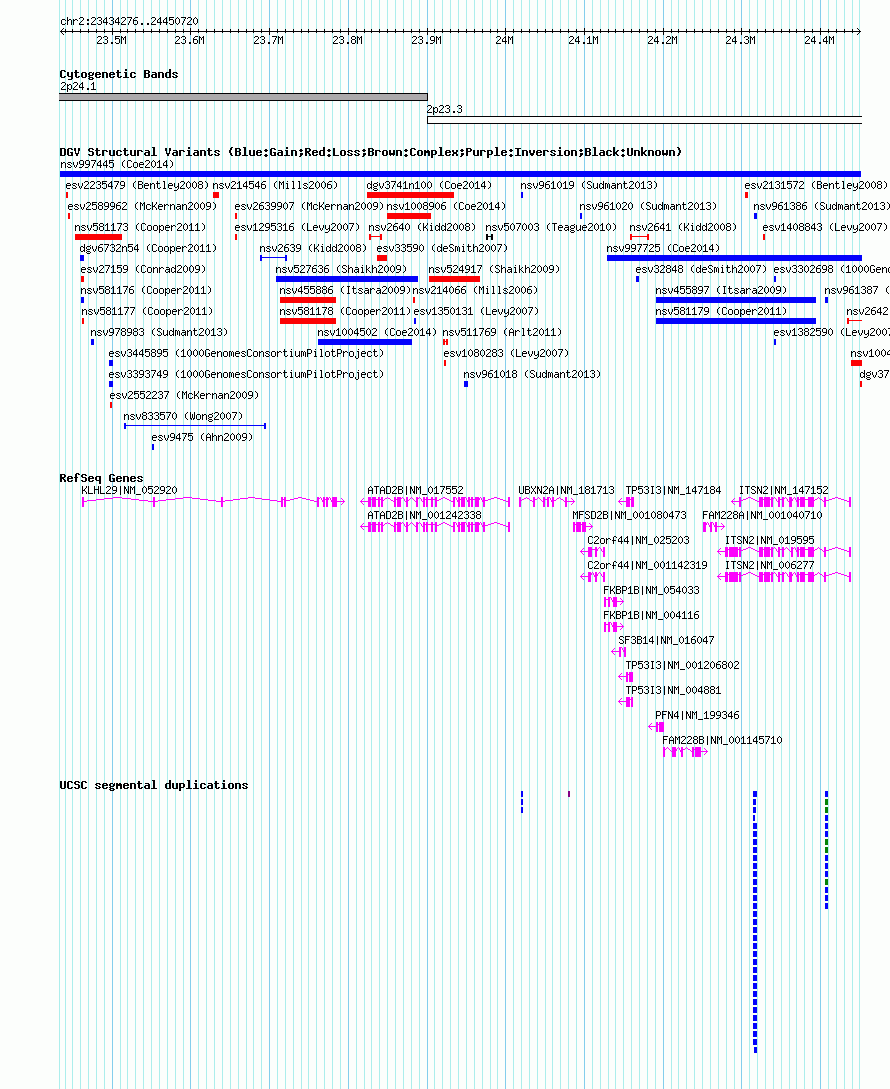This screenshot has width=890, height=1089.
Task: Select nsv527636 (Shaikh2009) variant label
Action: (341, 269)
